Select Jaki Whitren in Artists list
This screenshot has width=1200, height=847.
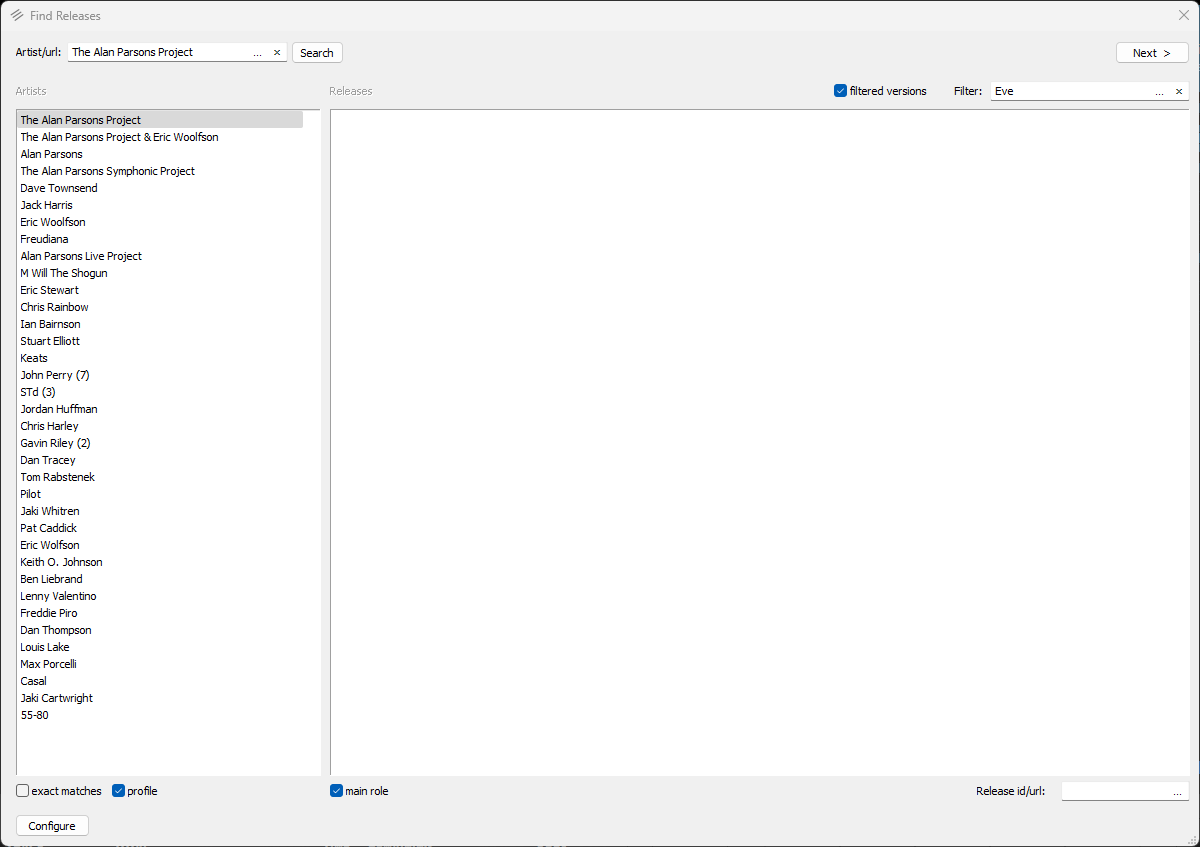point(160,511)
